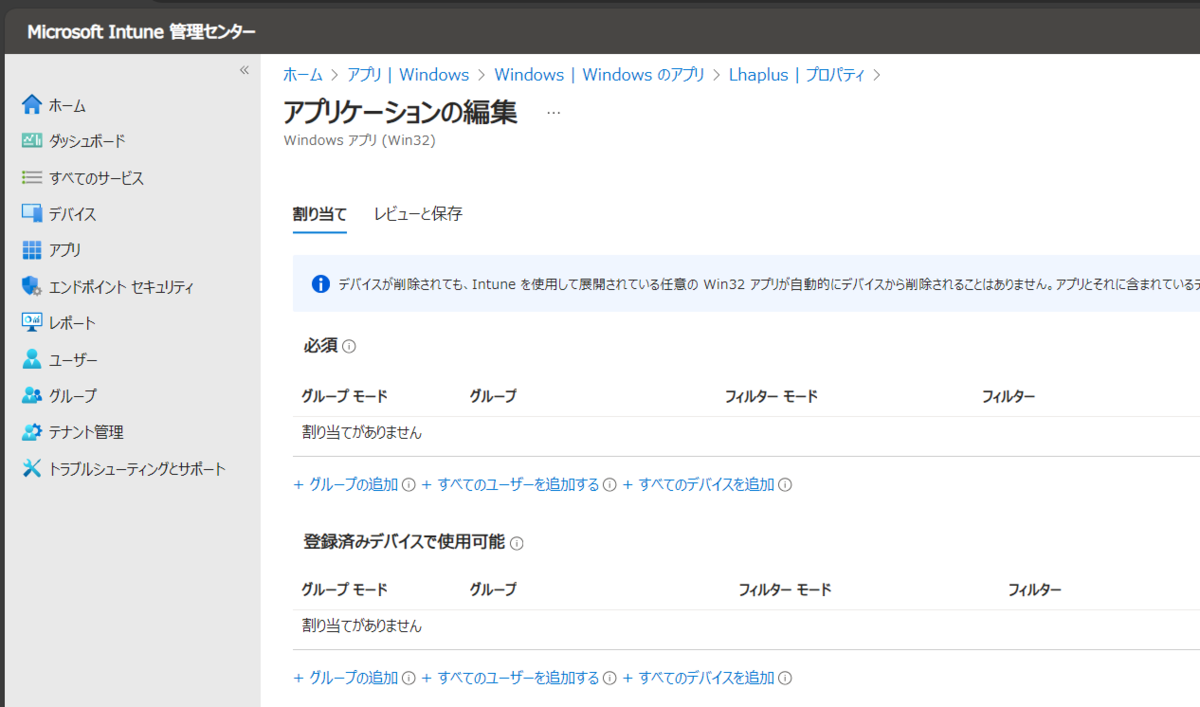Open エンドポイント セキュリティ in the sidebar
This screenshot has height=707, width=1200.
coord(121,287)
